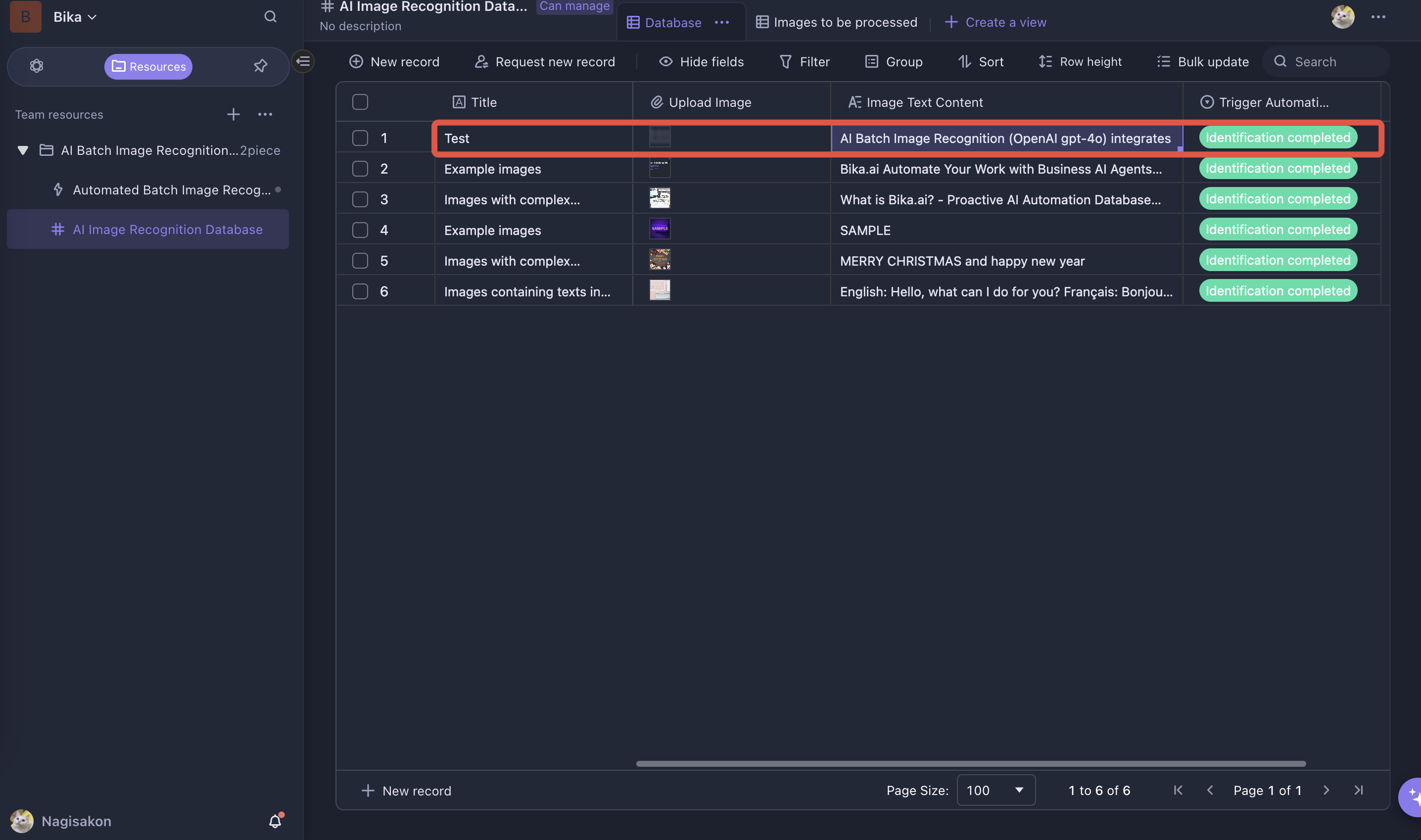
Task: Select AI Image Recognition Database in tree
Action: 148,229
